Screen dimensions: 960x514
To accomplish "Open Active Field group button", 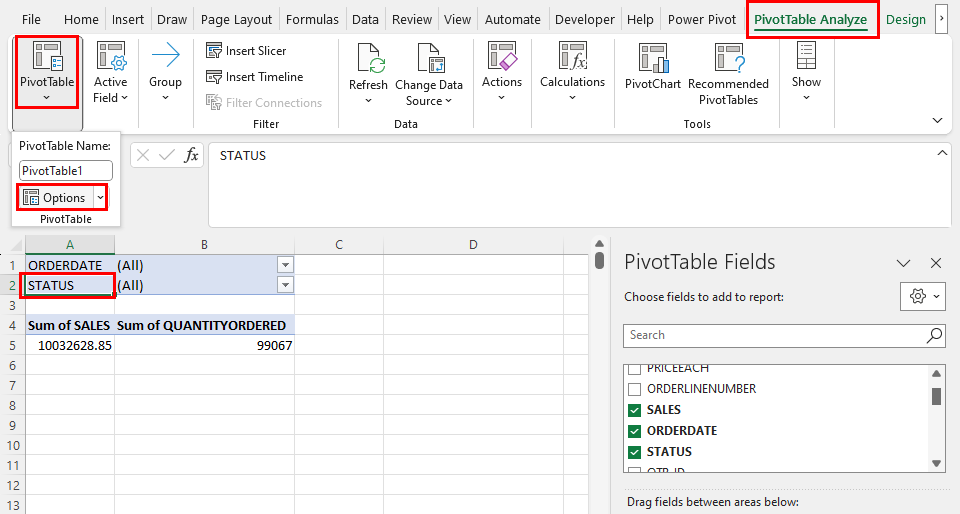I will pos(111,72).
